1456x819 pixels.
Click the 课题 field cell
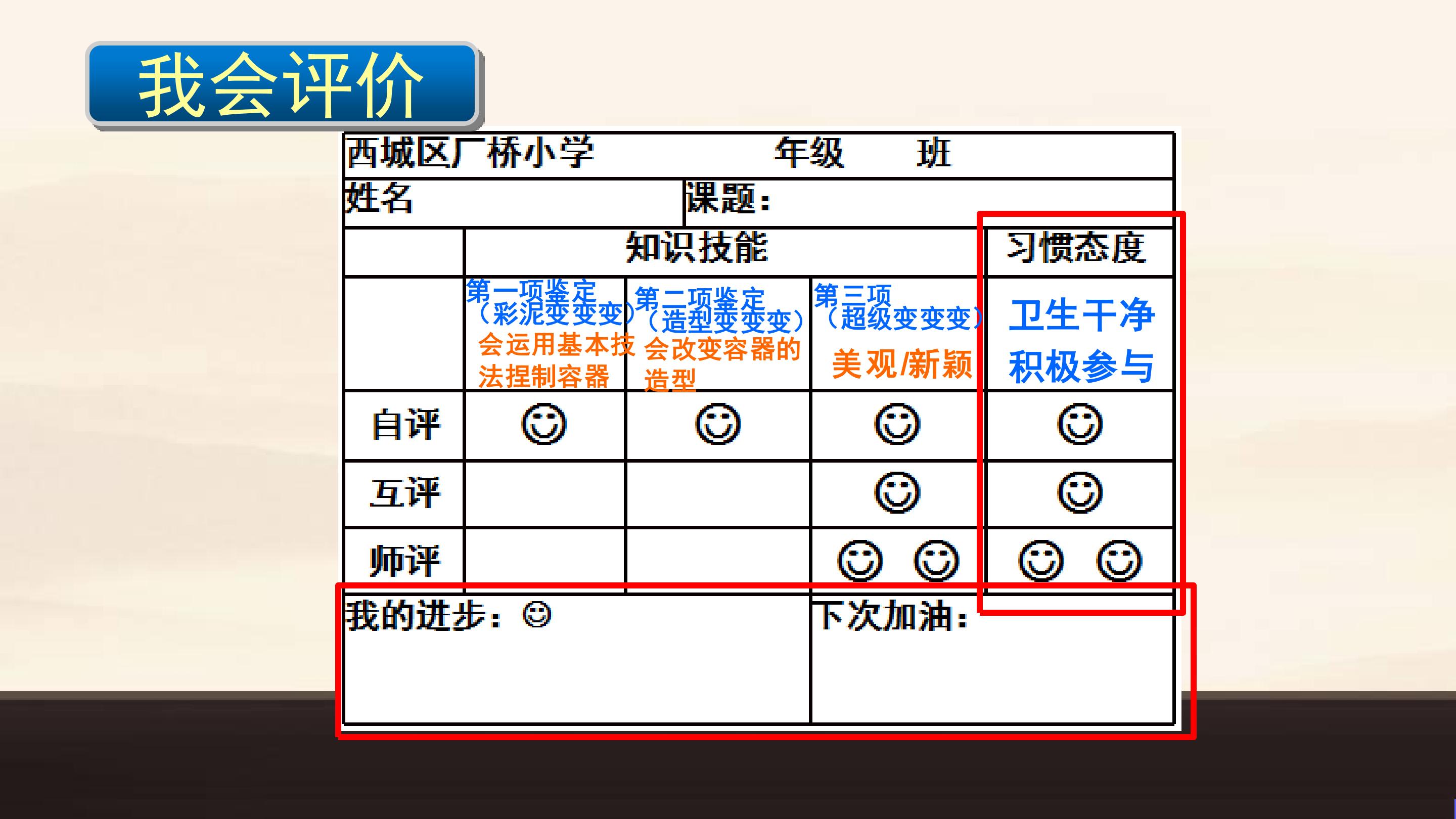pos(929,203)
